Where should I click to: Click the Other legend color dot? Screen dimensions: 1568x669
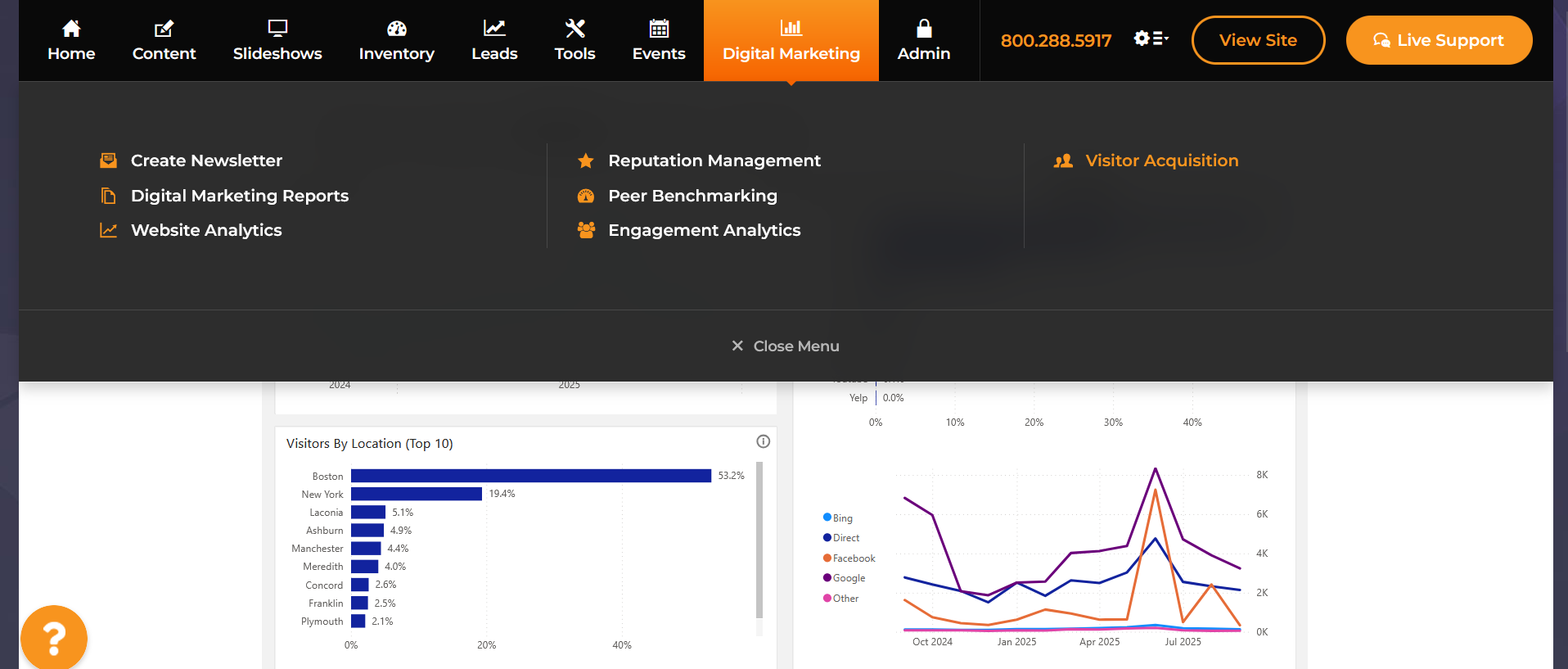(x=827, y=598)
